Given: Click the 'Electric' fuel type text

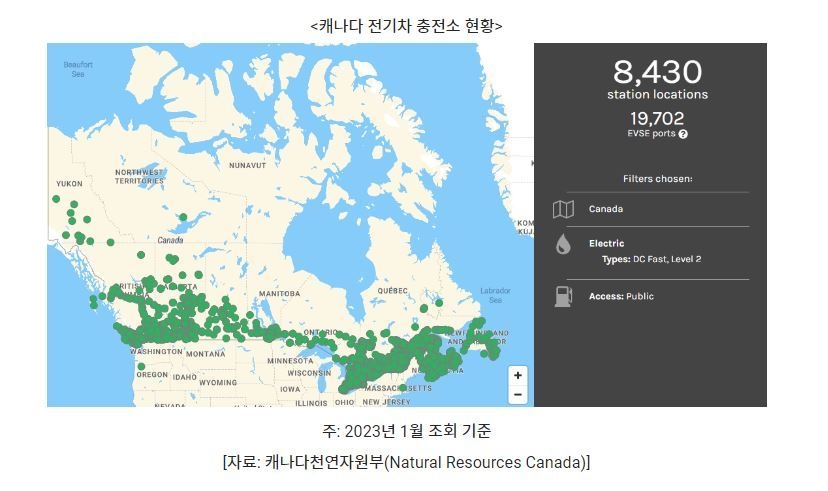Looking at the screenshot, I should [x=606, y=243].
